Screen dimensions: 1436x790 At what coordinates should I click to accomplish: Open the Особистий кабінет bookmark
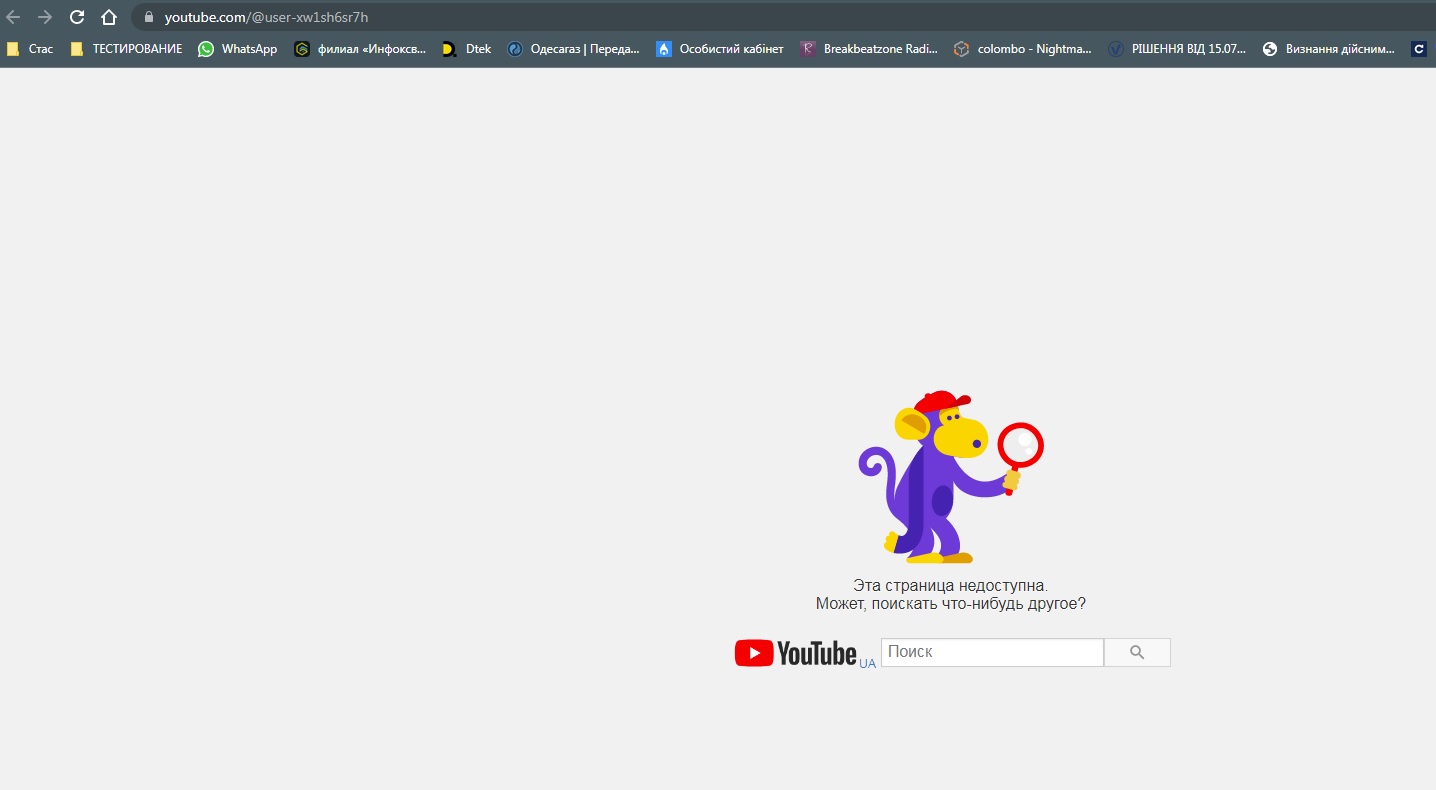click(x=720, y=49)
